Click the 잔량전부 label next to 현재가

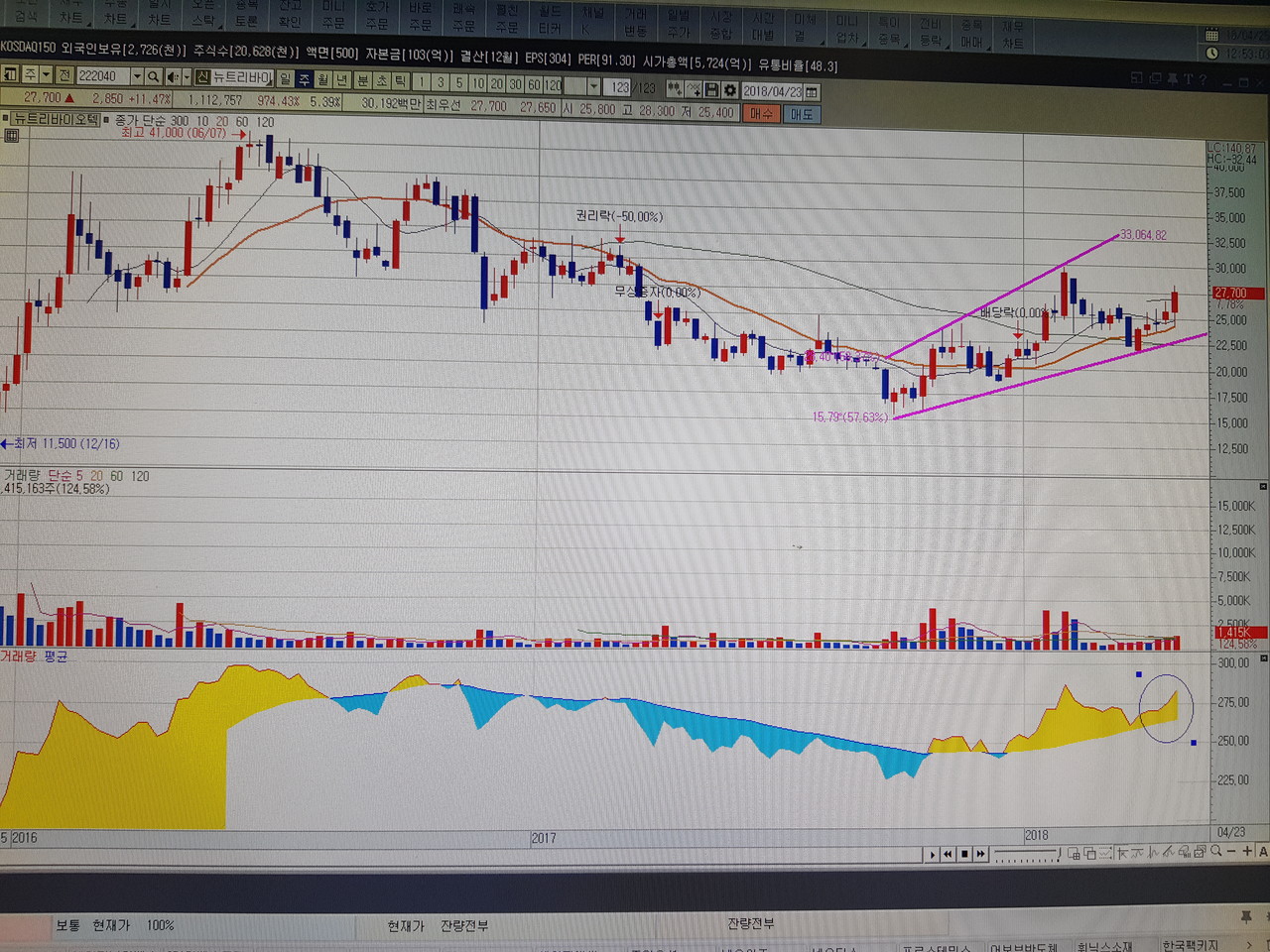coord(464,925)
